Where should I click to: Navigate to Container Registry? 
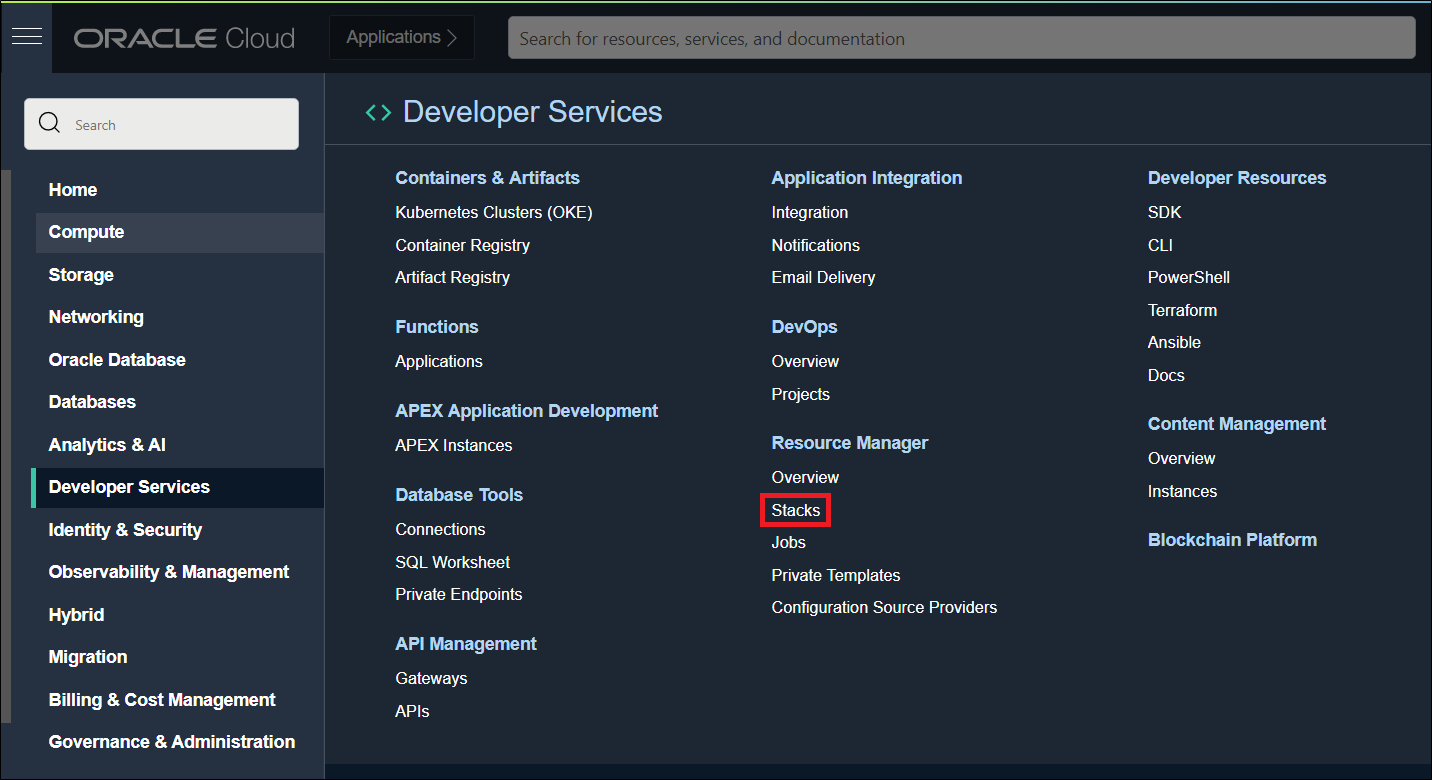462,245
